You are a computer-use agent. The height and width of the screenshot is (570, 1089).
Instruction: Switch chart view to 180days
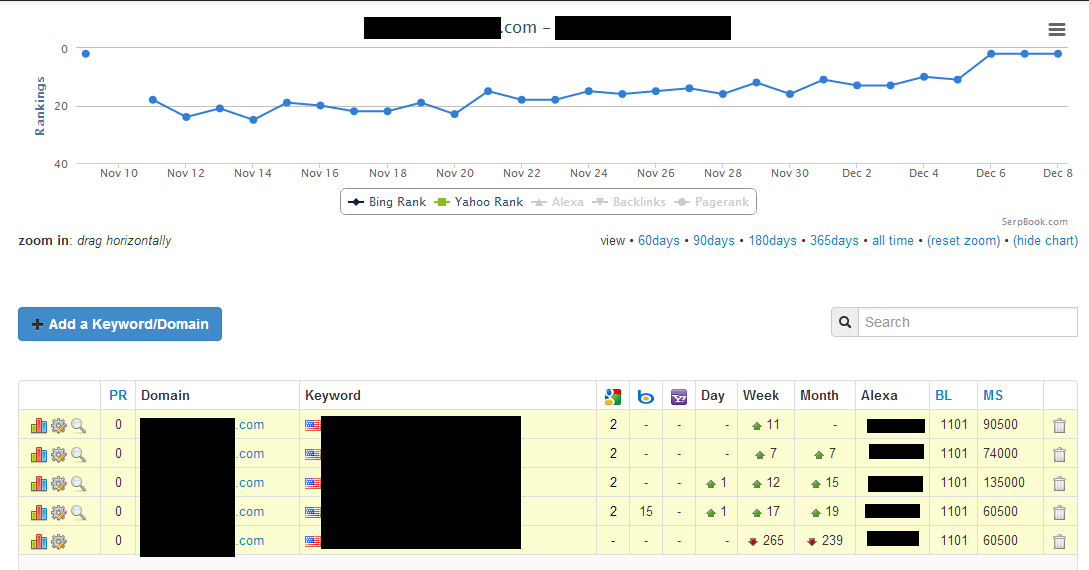coord(772,240)
